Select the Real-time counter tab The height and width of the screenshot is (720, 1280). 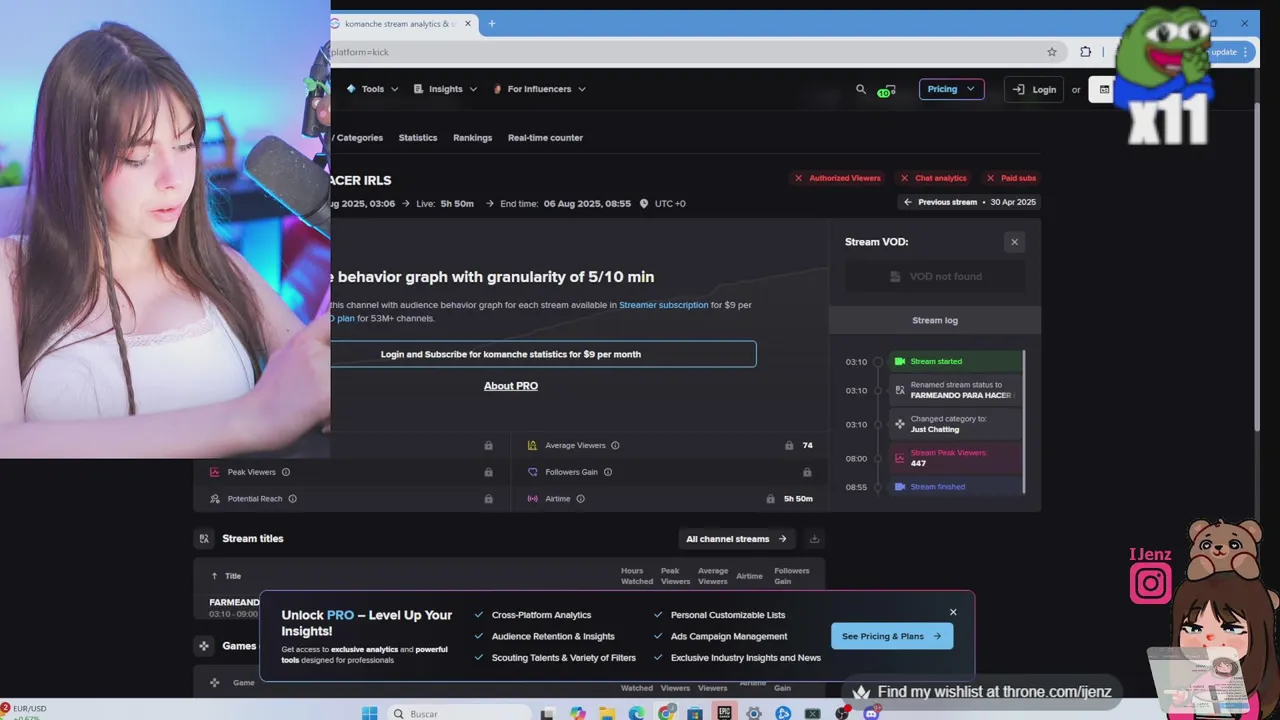(x=545, y=138)
